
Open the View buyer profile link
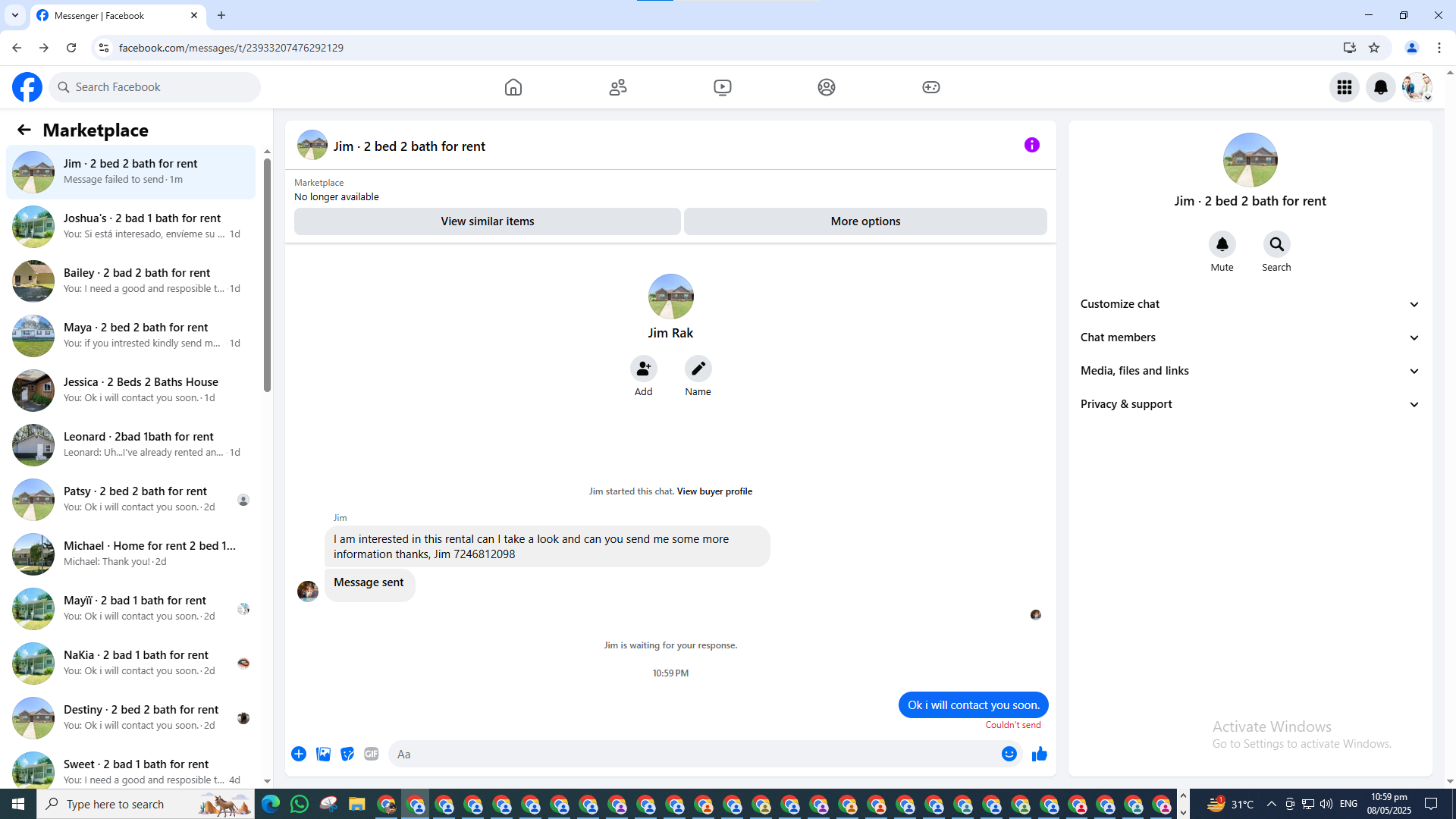point(714,491)
